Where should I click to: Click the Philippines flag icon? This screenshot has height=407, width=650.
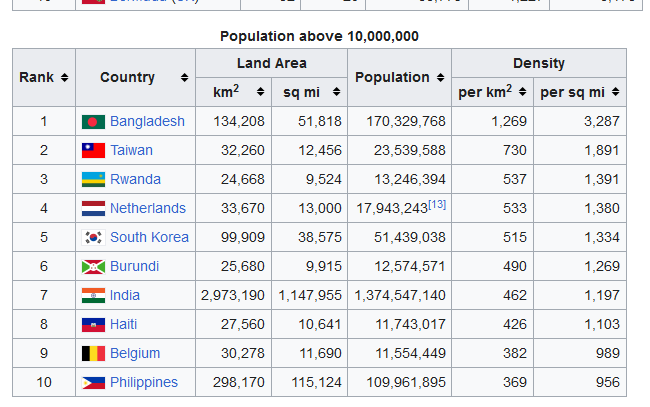[93, 383]
